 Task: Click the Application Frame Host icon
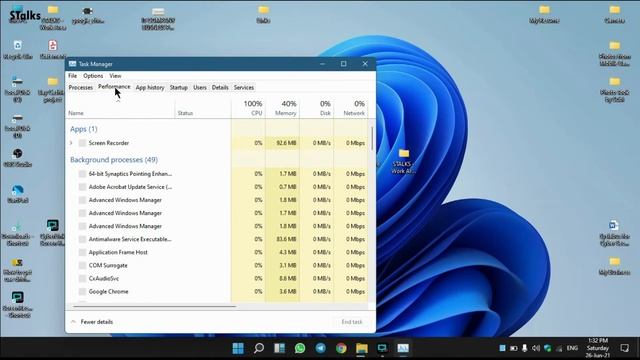(x=82, y=252)
